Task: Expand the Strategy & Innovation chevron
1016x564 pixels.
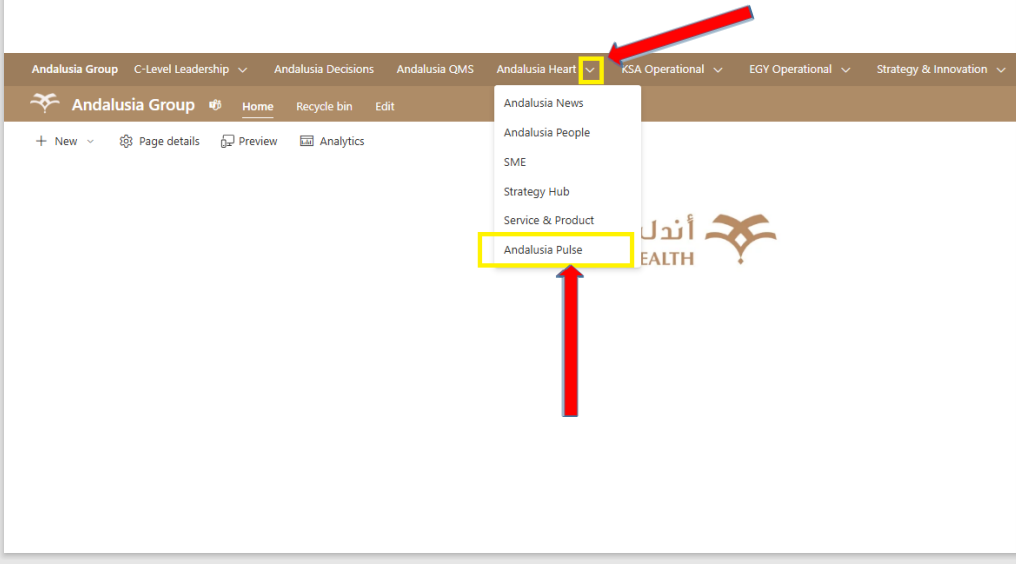Action: point(1001,70)
